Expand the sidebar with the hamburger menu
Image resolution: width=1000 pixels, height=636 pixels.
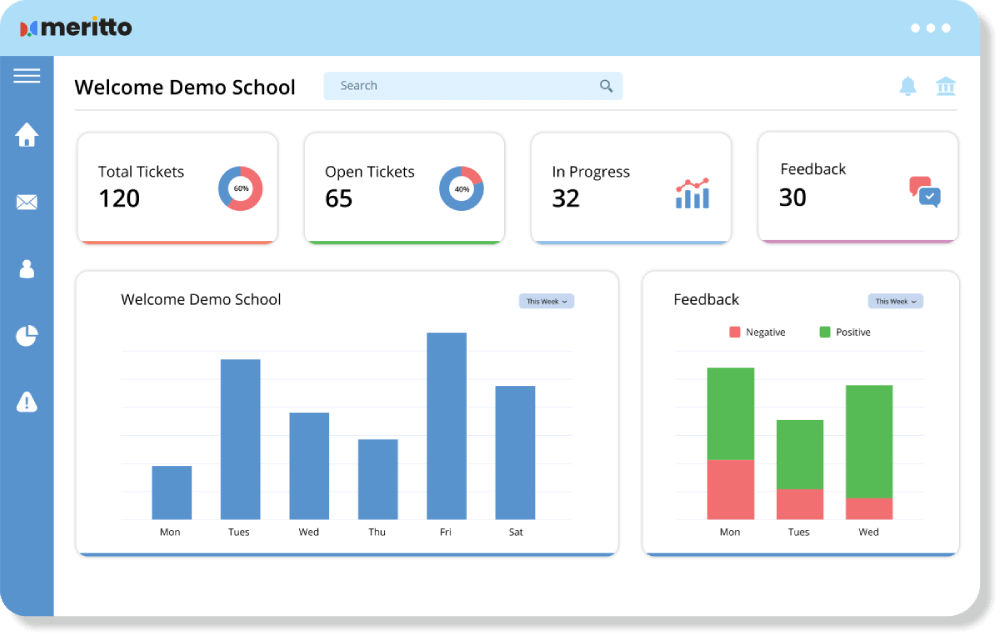(x=27, y=75)
